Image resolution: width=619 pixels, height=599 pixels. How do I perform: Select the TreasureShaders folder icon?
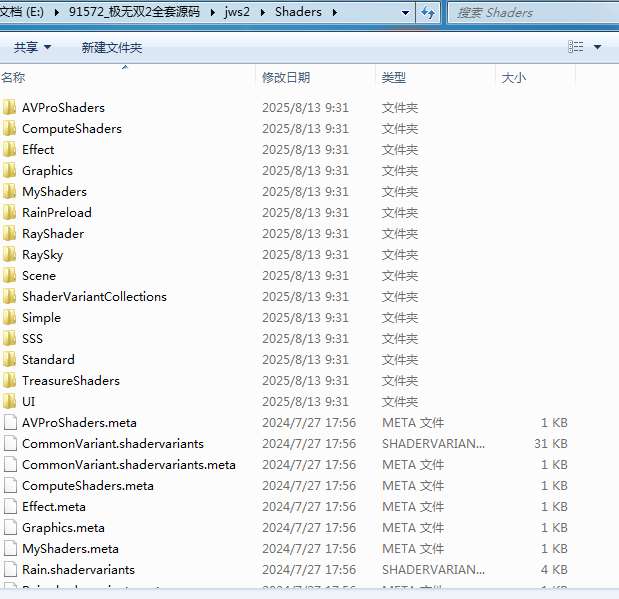10,381
